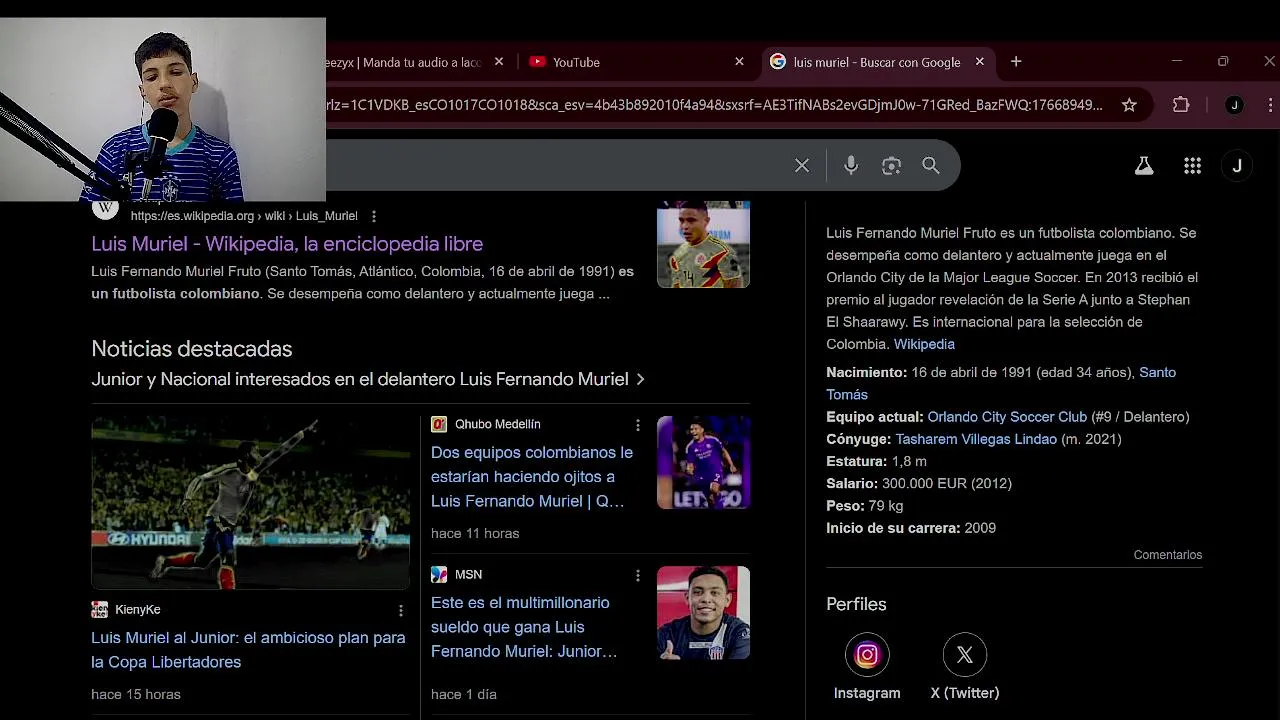Open options for Qhubo Medellín news
The image size is (1280, 720).
pyautogui.click(x=638, y=425)
